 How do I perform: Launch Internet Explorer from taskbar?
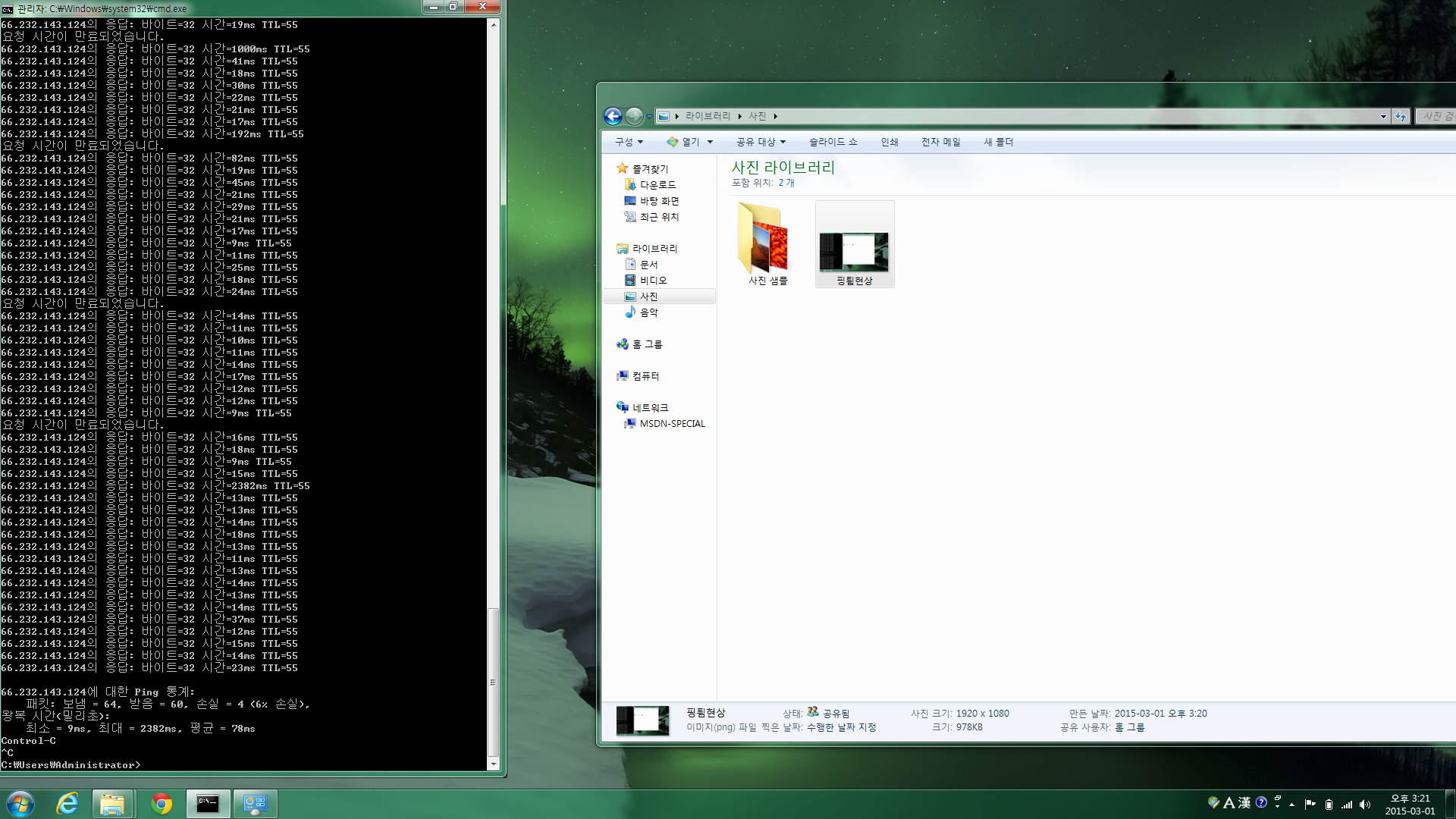(x=67, y=804)
